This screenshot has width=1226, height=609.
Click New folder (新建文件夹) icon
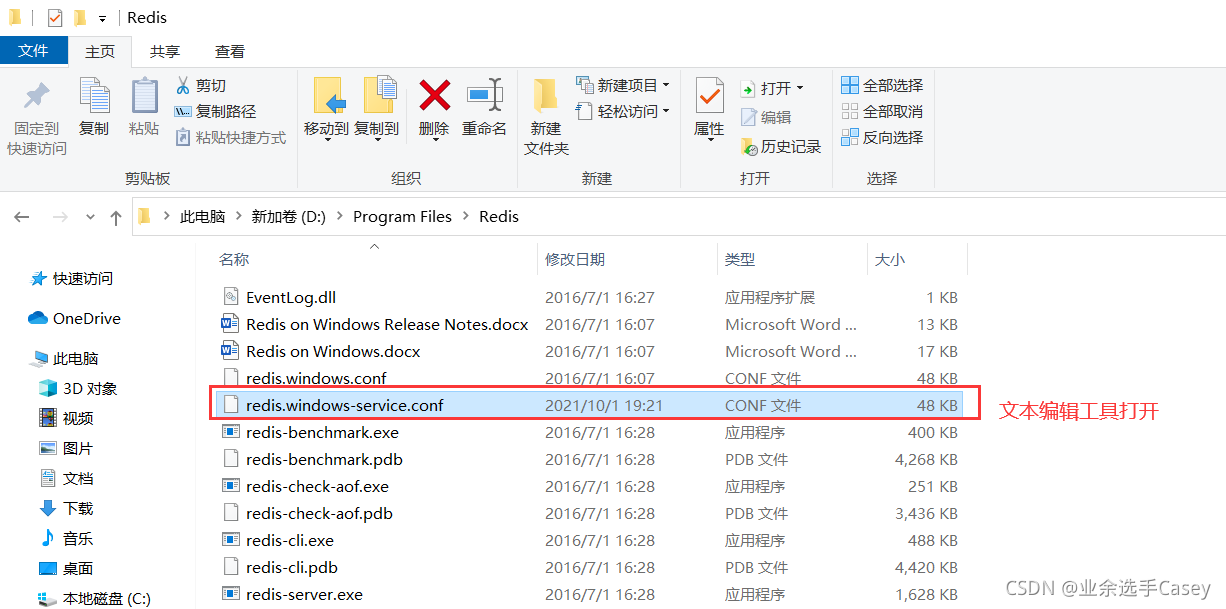click(546, 97)
